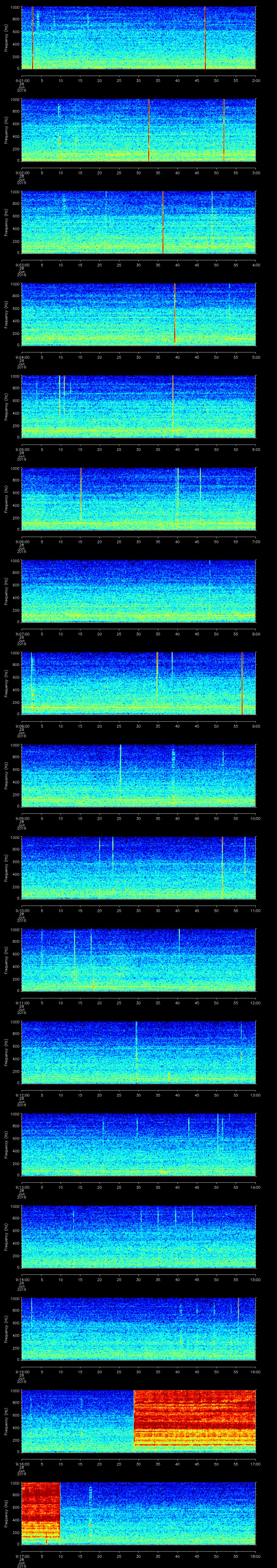This screenshot has width=277, height=1568.
Task: Open the spectrogram panel starting at 9:08:00
Action: coord(138,683)
